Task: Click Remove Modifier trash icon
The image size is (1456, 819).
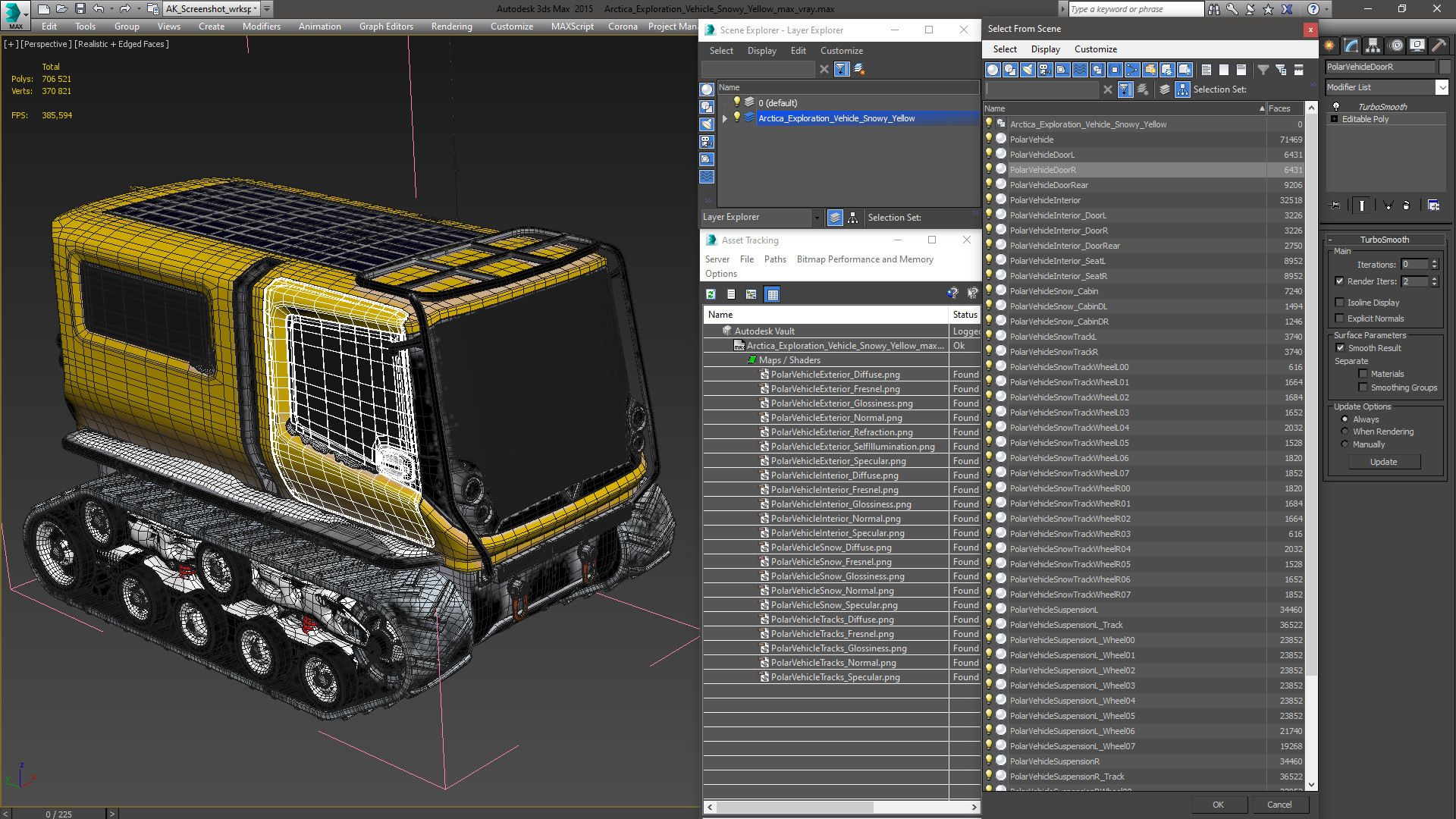Action: pyautogui.click(x=1406, y=205)
